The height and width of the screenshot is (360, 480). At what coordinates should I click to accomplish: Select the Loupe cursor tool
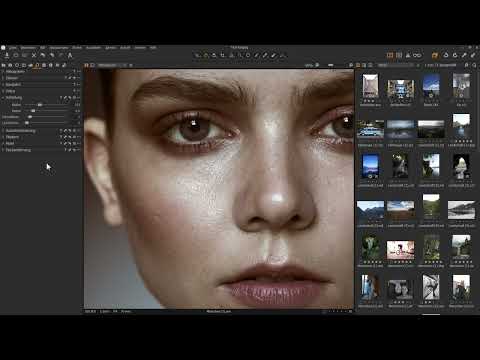pos(214,55)
